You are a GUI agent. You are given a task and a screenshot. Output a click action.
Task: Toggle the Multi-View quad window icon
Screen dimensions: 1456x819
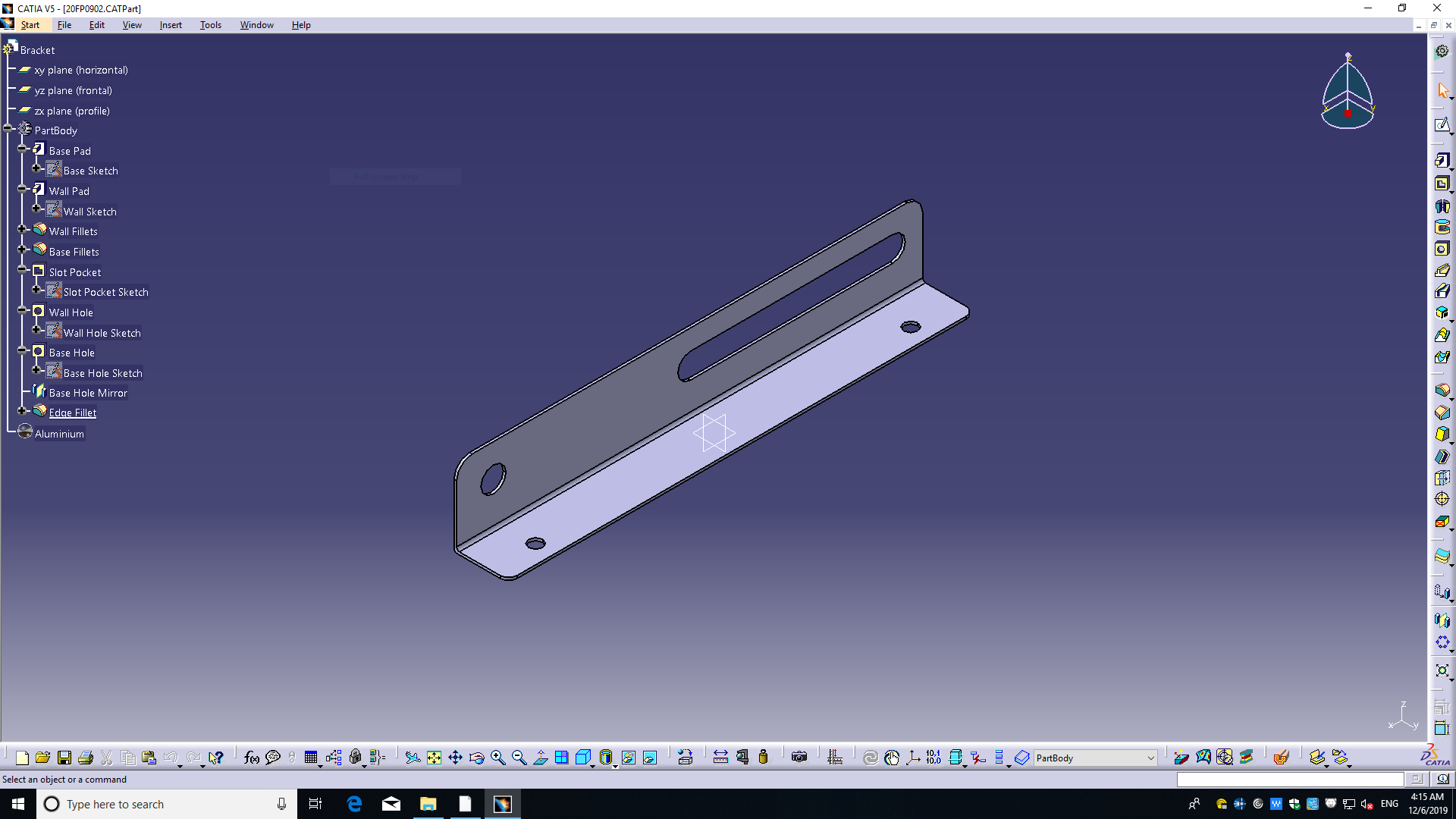click(x=562, y=758)
